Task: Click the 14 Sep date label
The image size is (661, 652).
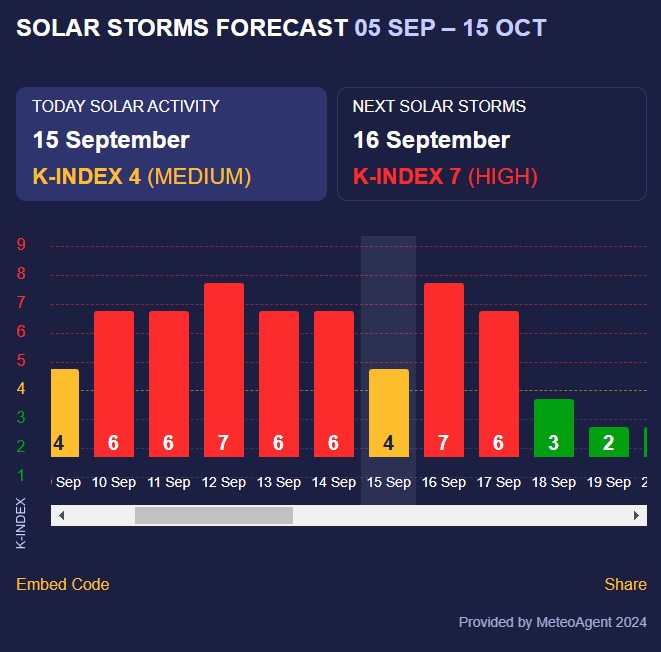Action: [334, 482]
